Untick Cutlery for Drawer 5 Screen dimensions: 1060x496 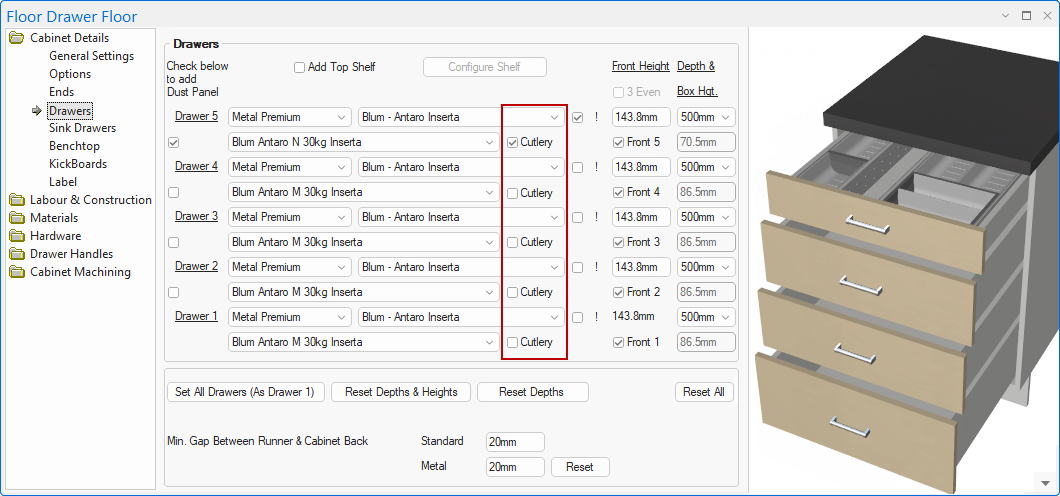512,143
